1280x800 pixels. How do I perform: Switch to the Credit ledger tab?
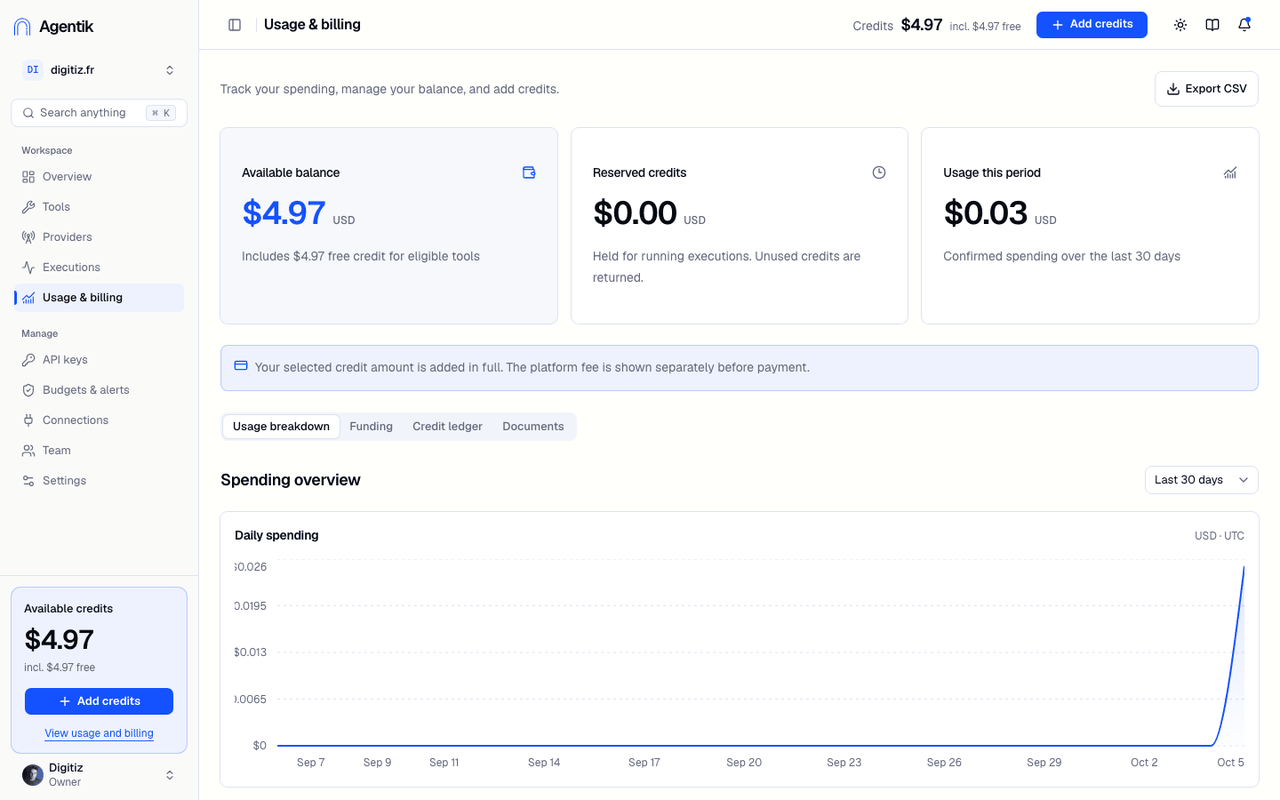tap(447, 427)
